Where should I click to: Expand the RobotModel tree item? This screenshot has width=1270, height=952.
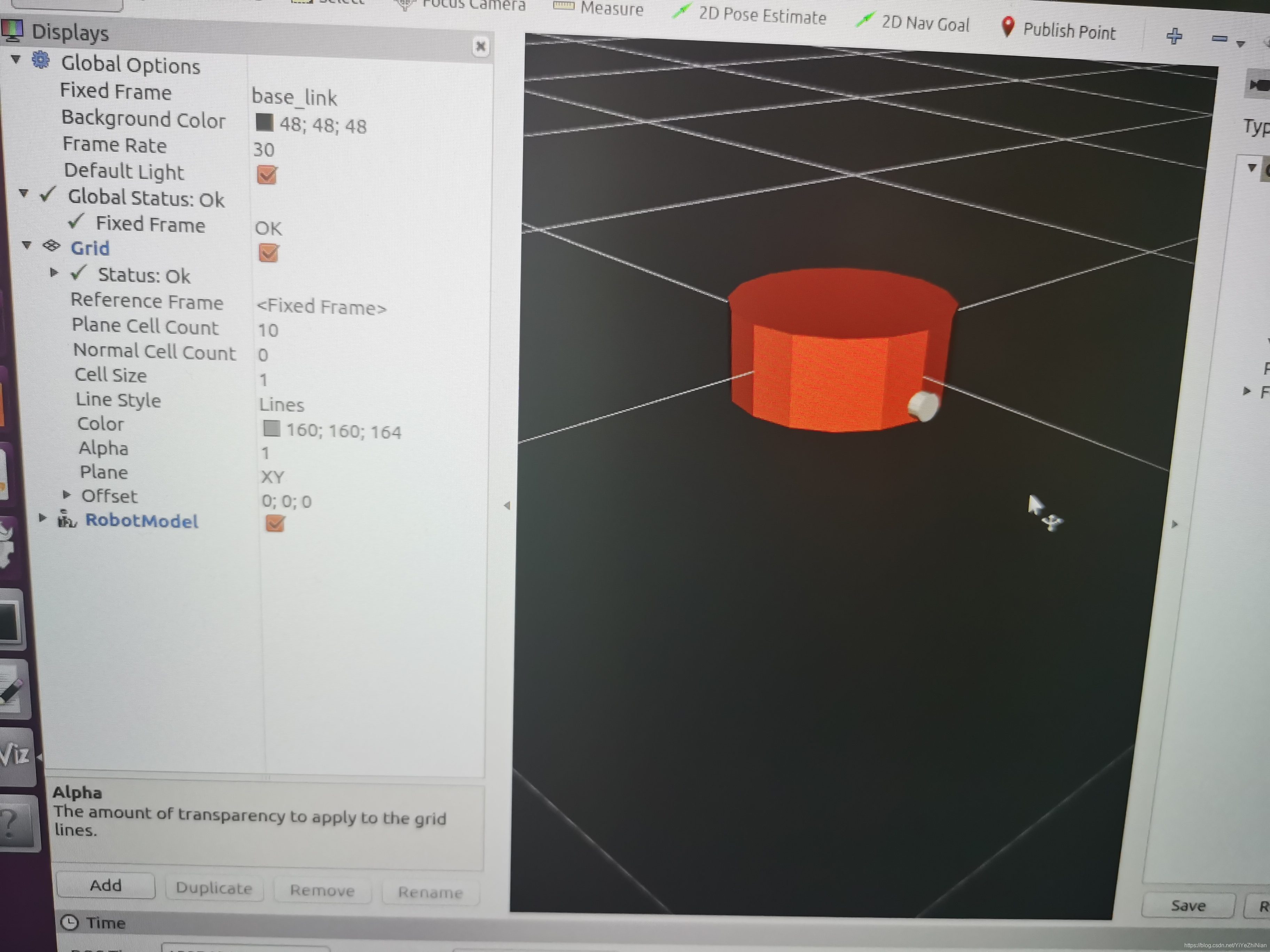click(x=42, y=518)
